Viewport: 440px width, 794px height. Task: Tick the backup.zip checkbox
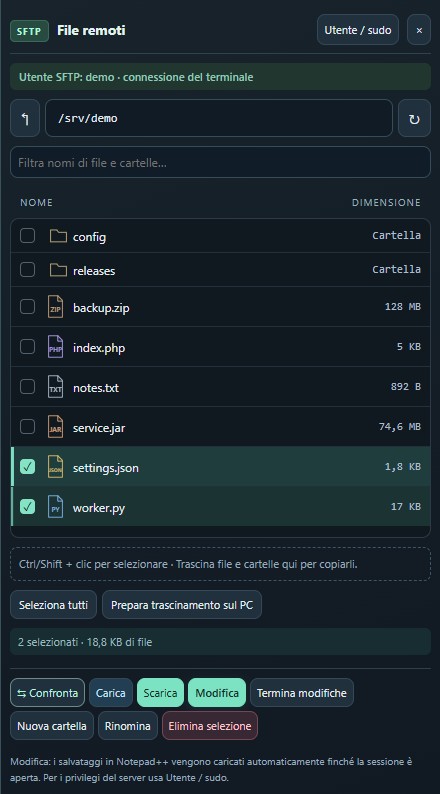27,306
